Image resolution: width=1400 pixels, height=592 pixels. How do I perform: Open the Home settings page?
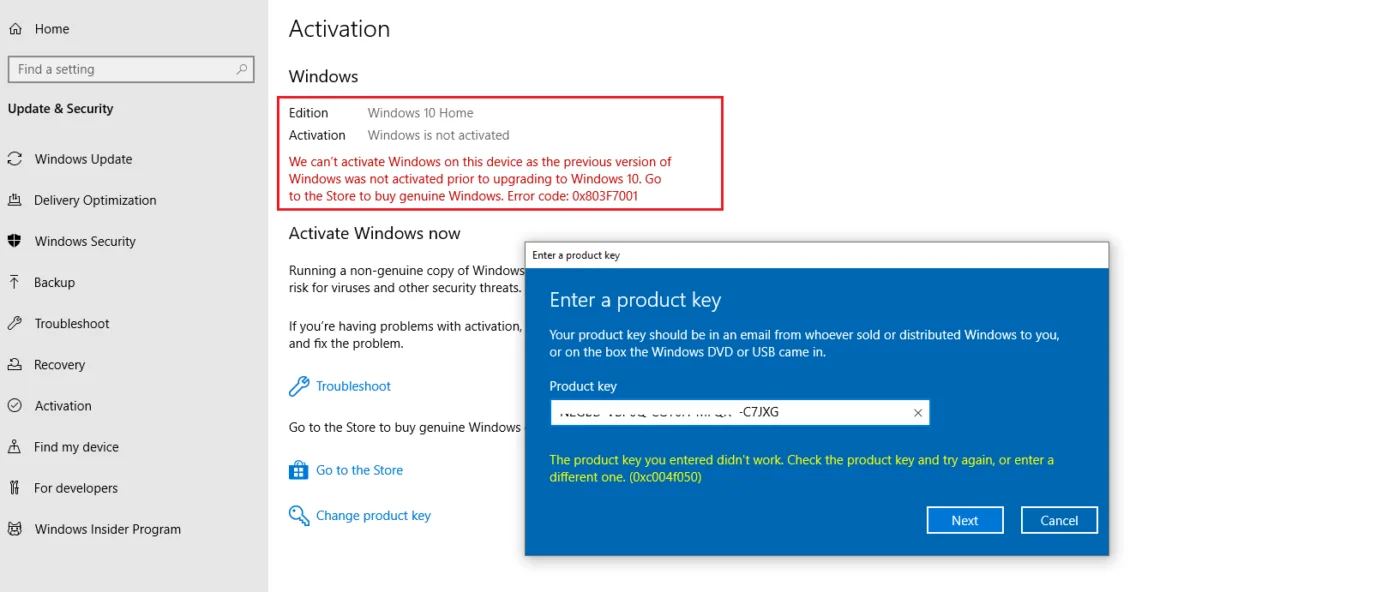pos(40,29)
